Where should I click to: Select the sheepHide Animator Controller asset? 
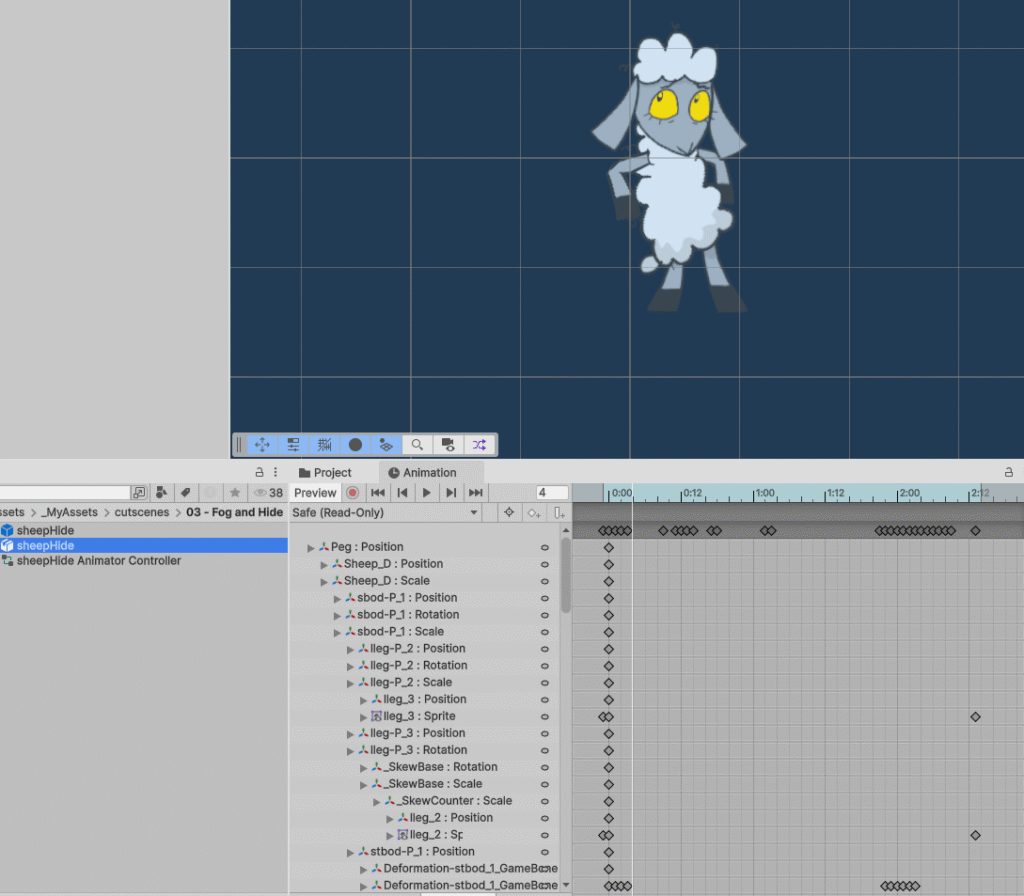click(98, 561)
